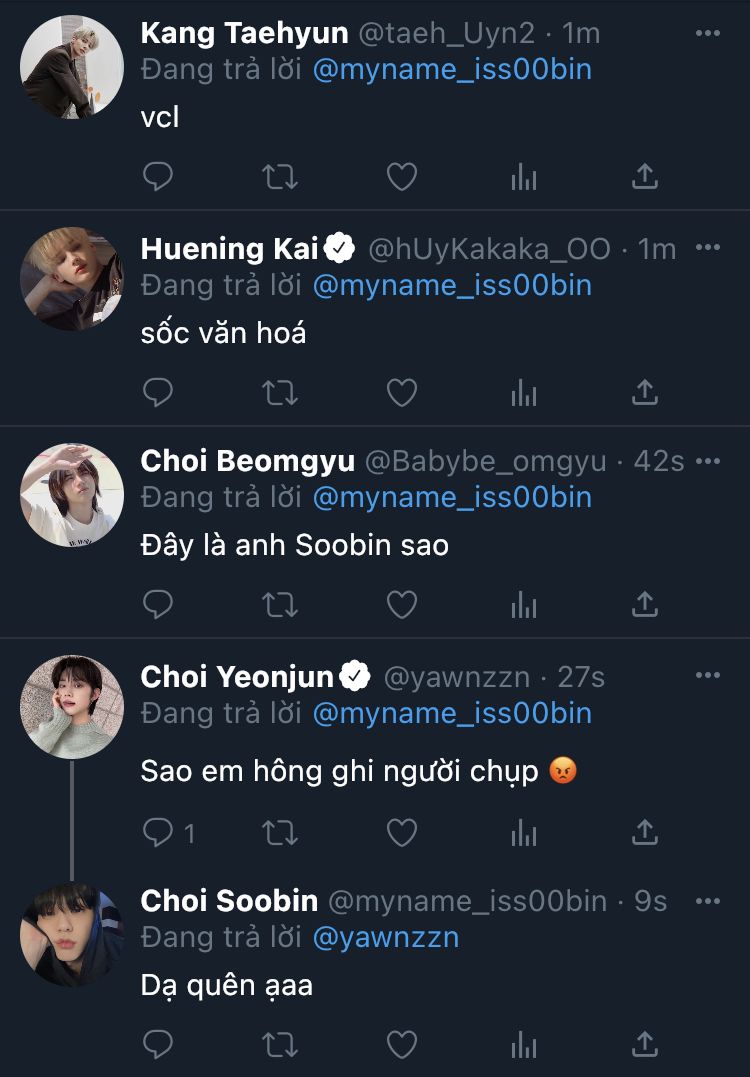
Task: Open @myname_iss00bin link under Huening Kai
Action: [x=452, y=286]
